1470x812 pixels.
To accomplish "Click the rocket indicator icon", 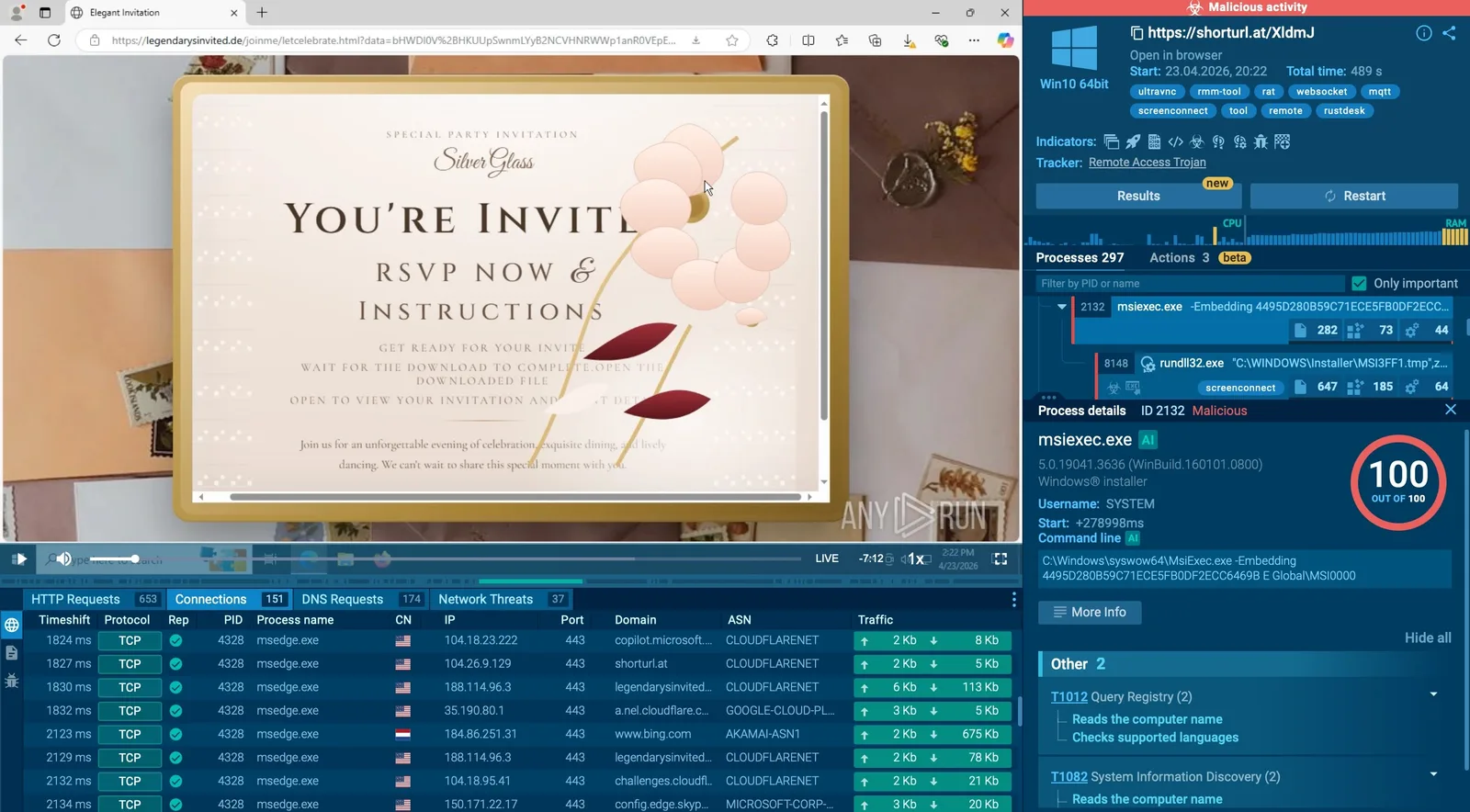I will click(1133, 141).
